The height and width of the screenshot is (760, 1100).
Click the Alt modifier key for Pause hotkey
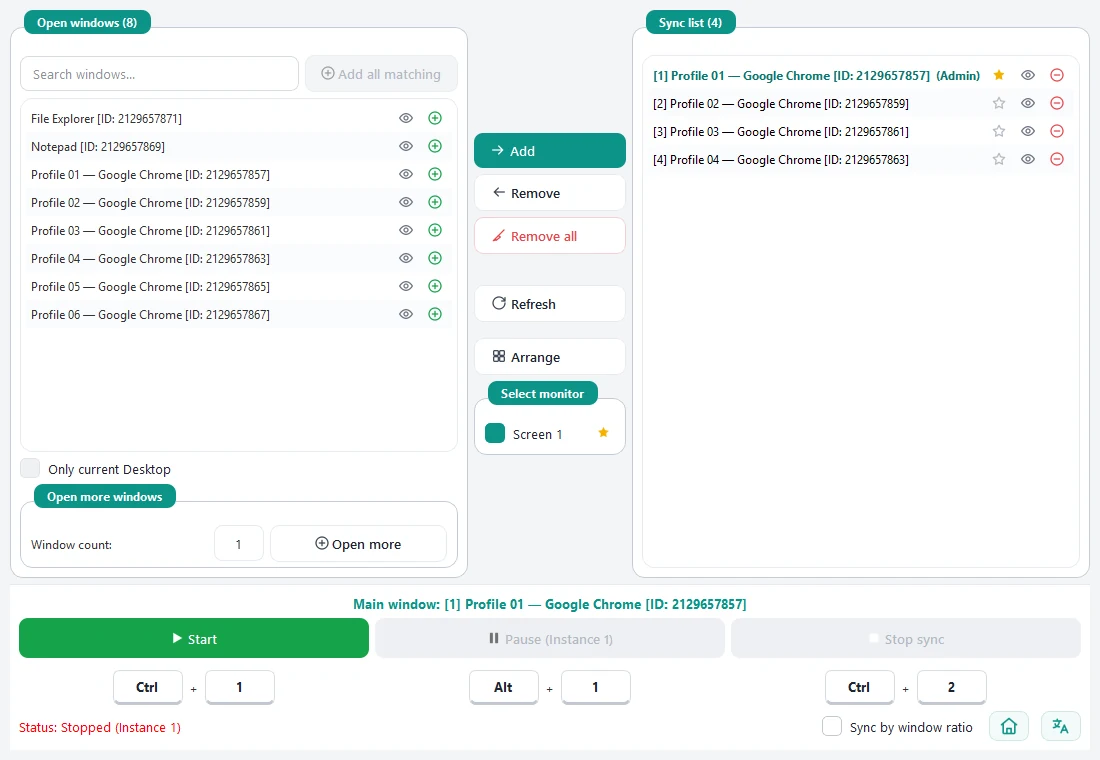[x=504, y=687]
